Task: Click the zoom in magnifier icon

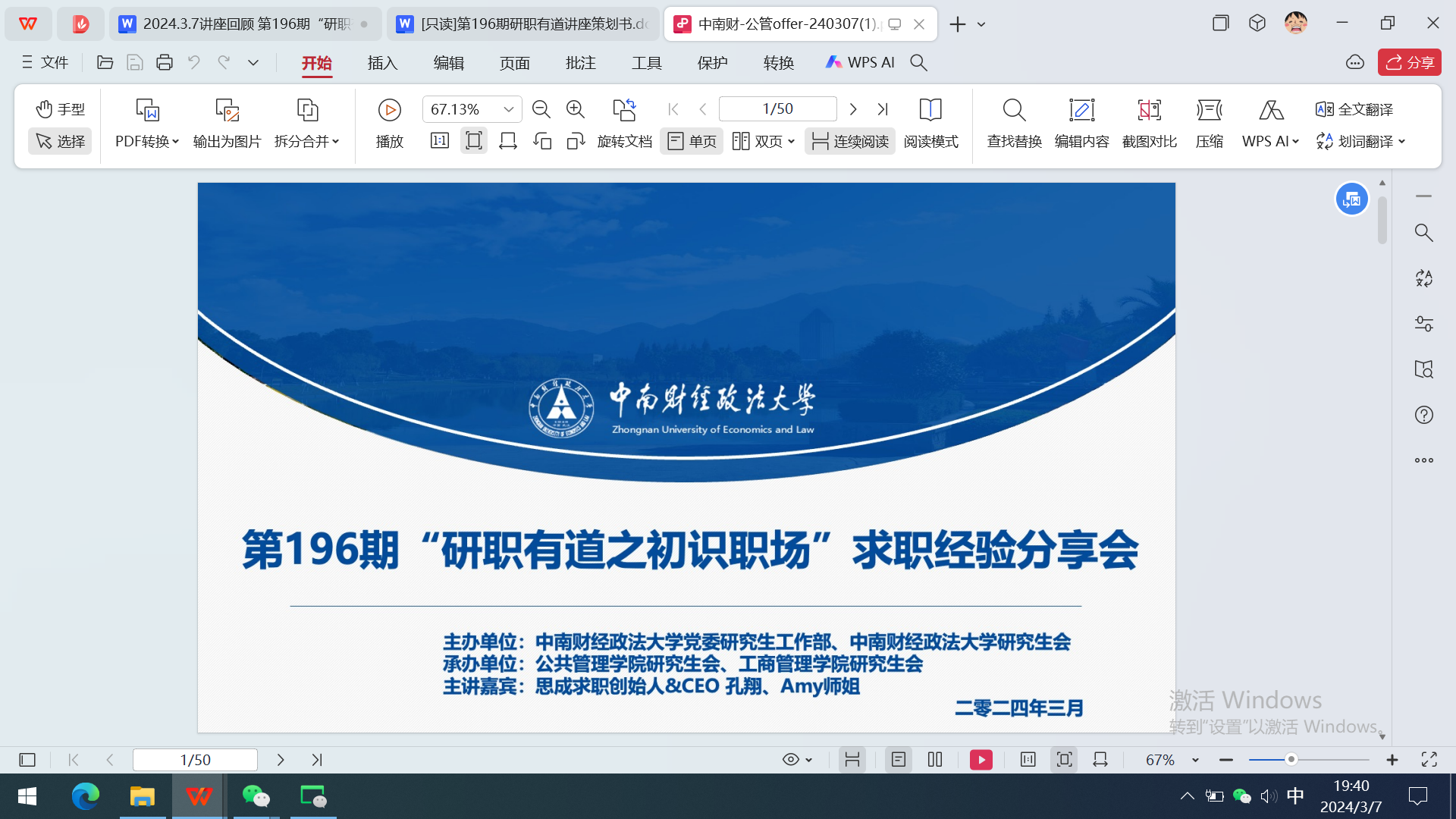Action: pos(576,109)
